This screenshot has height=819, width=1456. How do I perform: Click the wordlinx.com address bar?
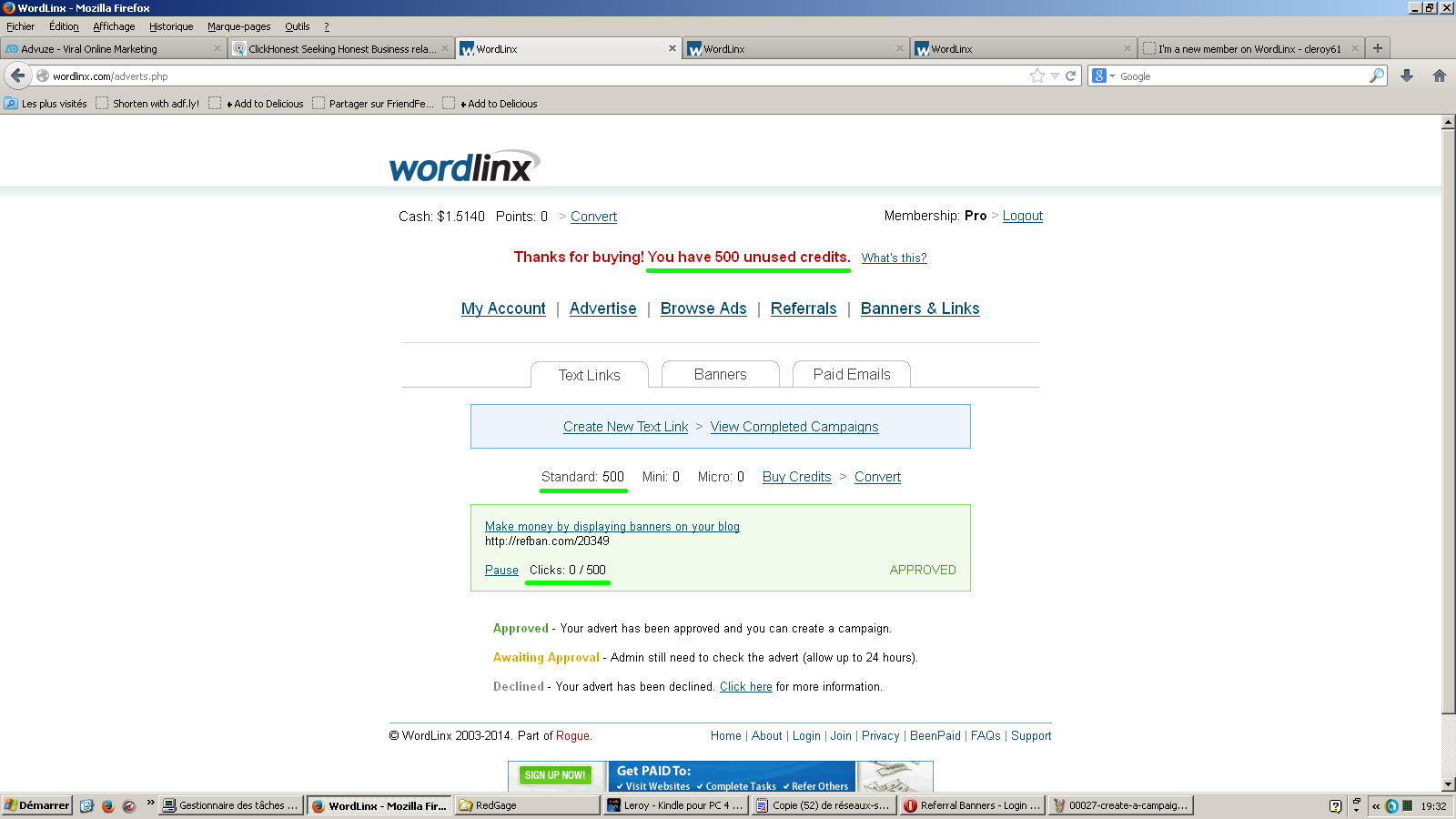537,76
